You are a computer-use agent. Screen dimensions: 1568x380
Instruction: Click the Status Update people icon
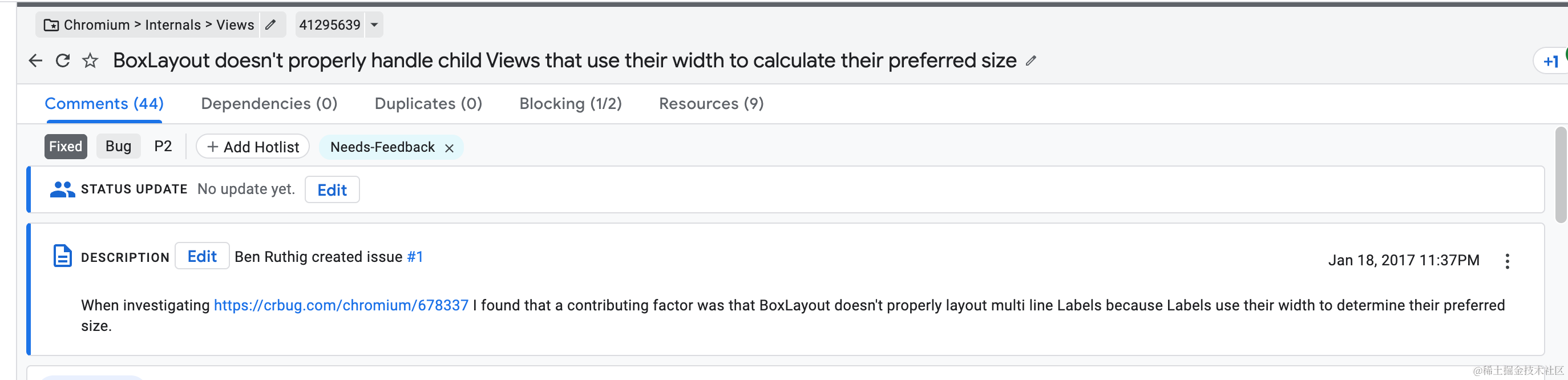tap(62, 189)
